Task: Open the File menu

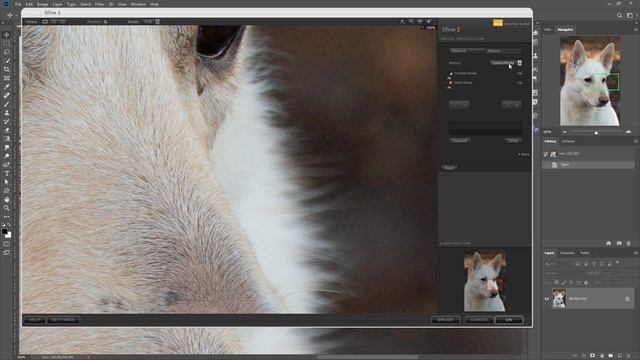Action: click(18, 4)
